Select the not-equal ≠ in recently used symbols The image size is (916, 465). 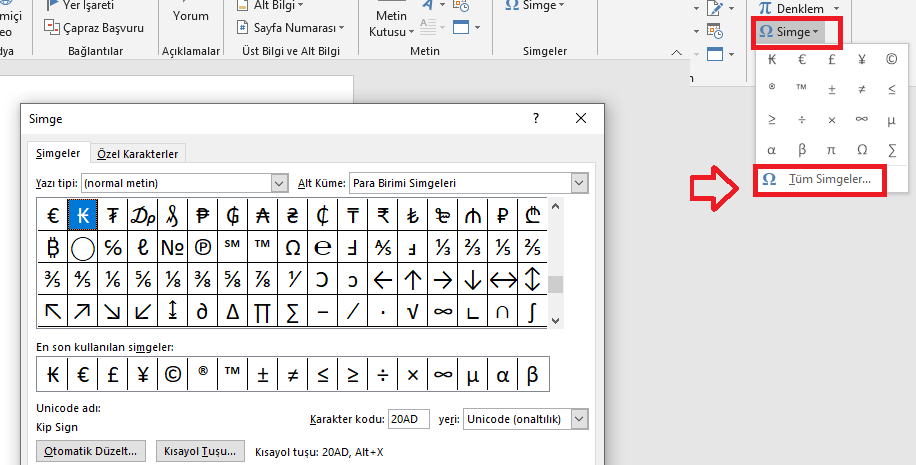pyautogui.click(x=293, y=374)
